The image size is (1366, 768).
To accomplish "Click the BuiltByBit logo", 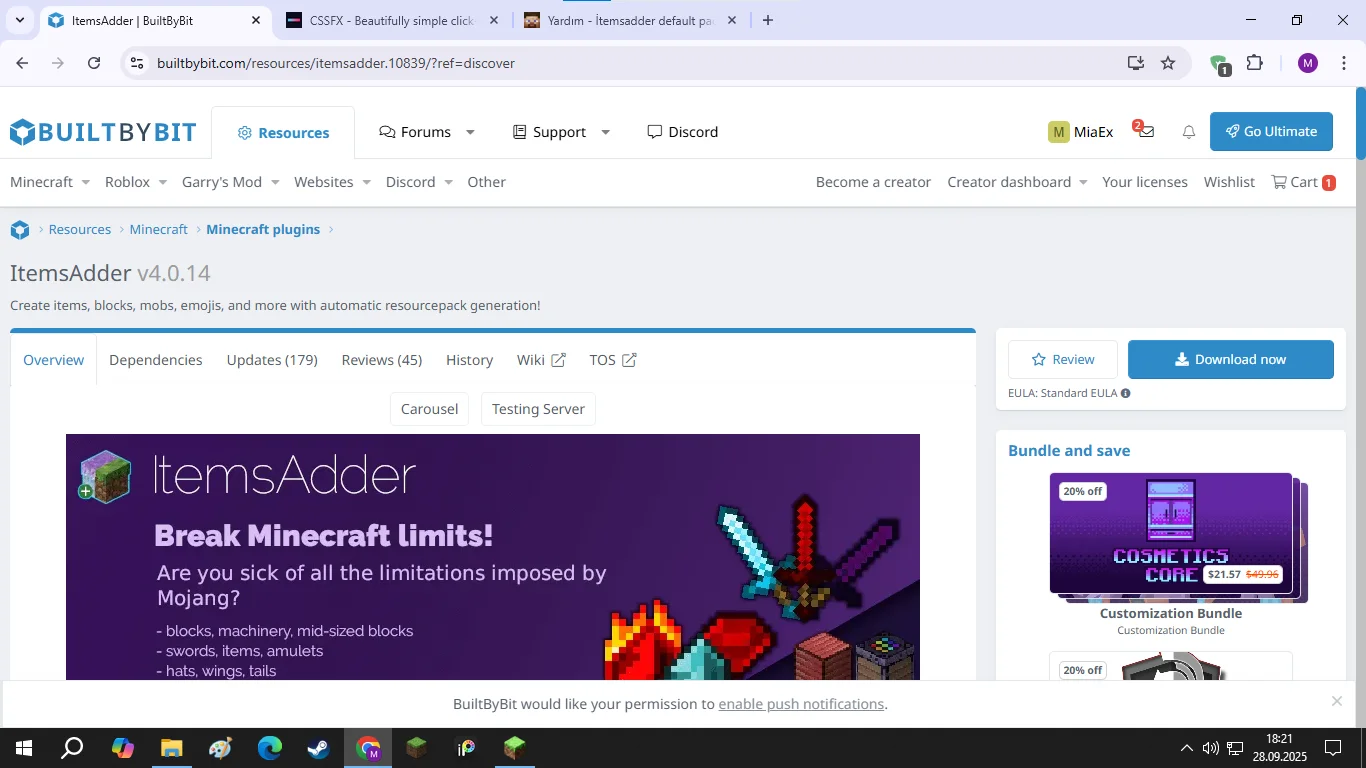I will [x=103, y=132].
